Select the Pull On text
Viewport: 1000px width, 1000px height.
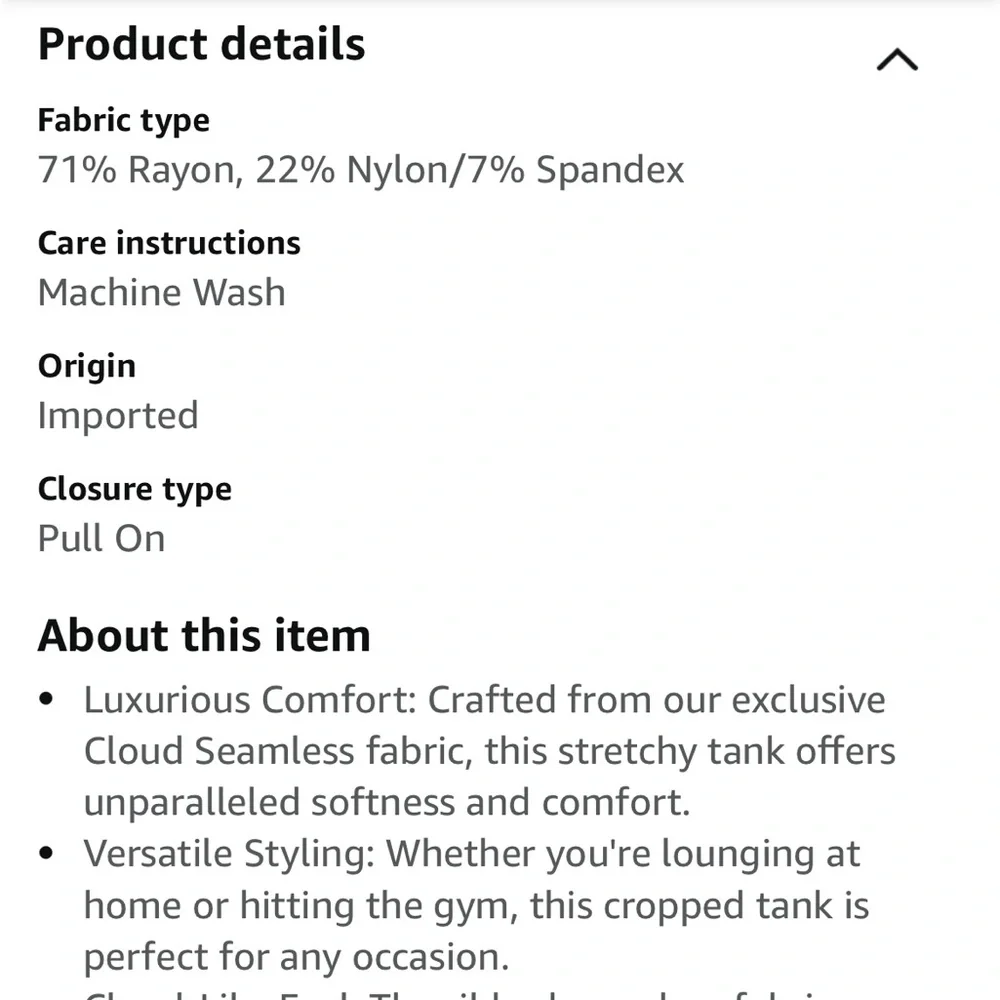click(x=101, y=538)
